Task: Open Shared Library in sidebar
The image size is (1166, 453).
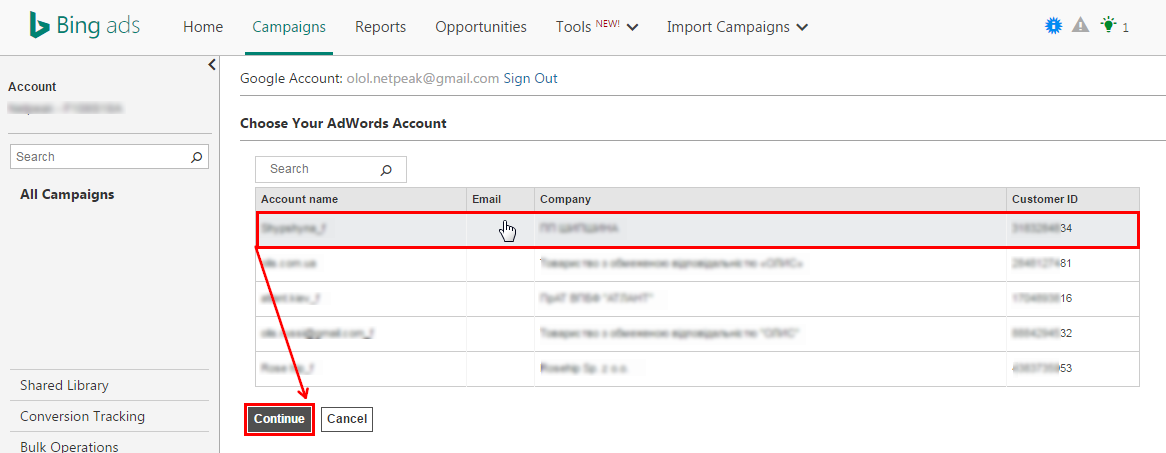Action: [x=64, y=386]
